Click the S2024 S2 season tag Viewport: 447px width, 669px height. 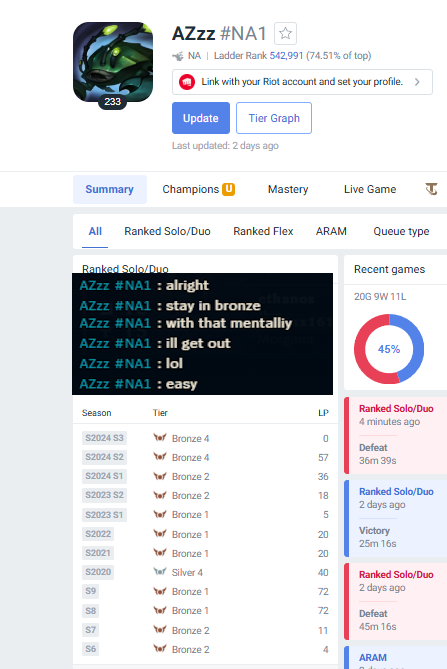(104, 457)
